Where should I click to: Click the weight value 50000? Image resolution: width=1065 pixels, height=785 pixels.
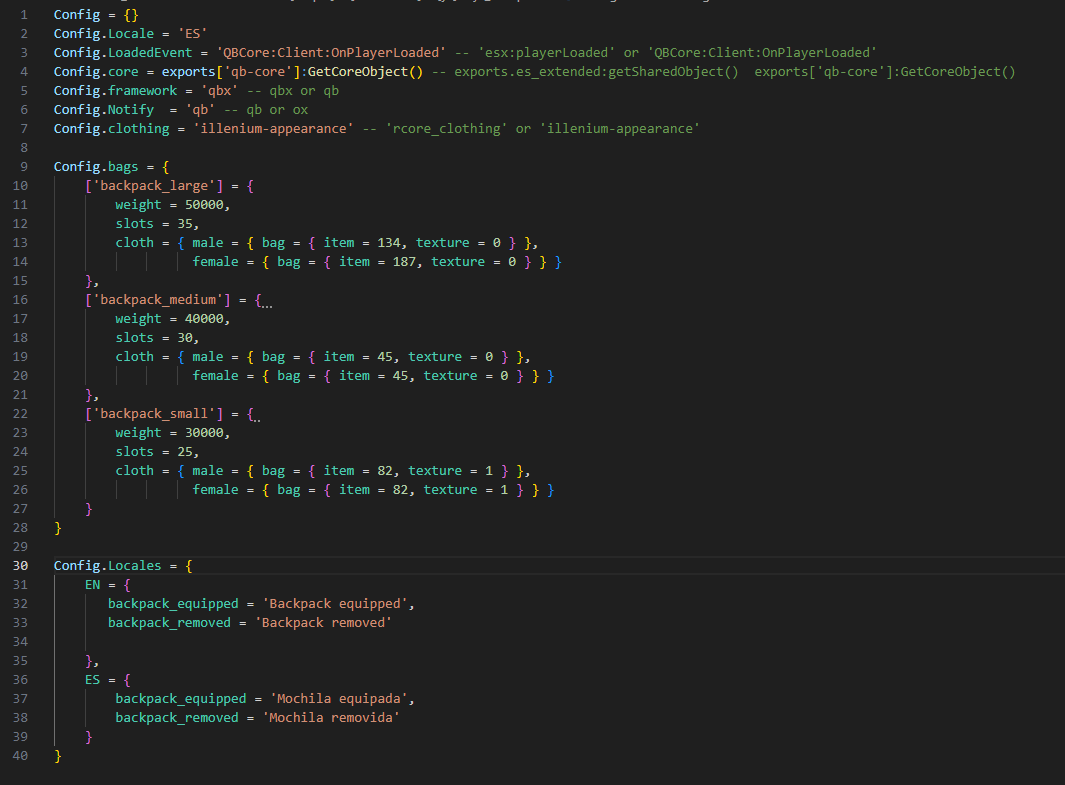(x=204, y=204)
